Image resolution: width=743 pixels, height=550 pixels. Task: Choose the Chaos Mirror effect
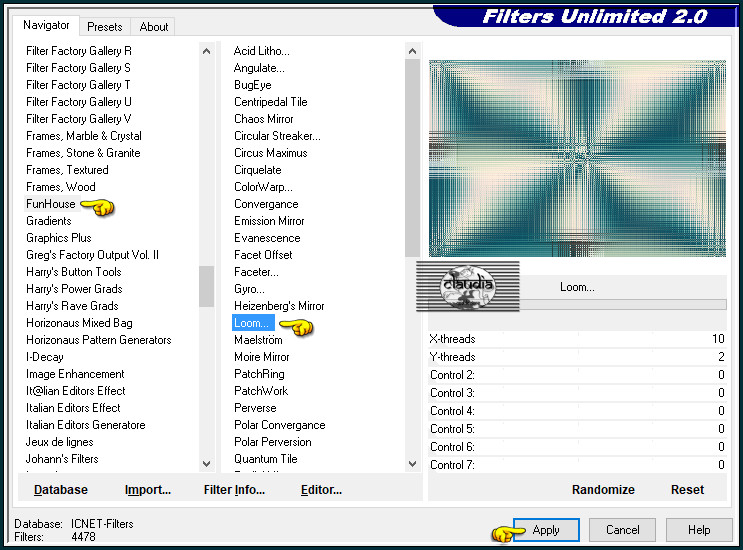[x=263, y=119]
